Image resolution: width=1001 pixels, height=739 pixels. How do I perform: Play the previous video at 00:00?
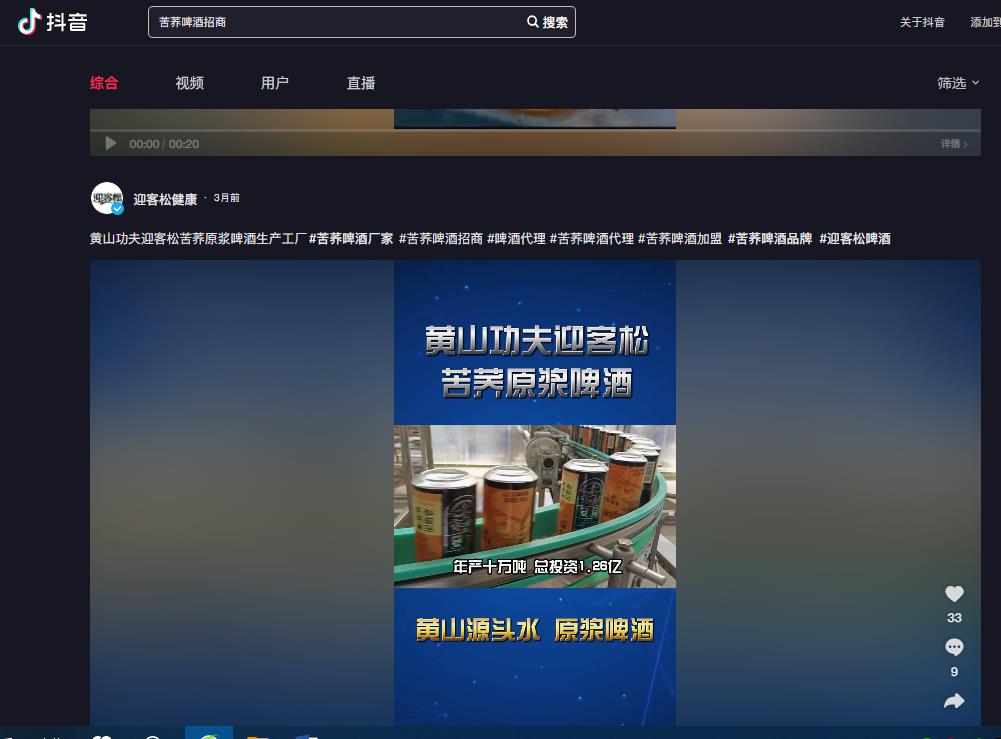[110, 144]
